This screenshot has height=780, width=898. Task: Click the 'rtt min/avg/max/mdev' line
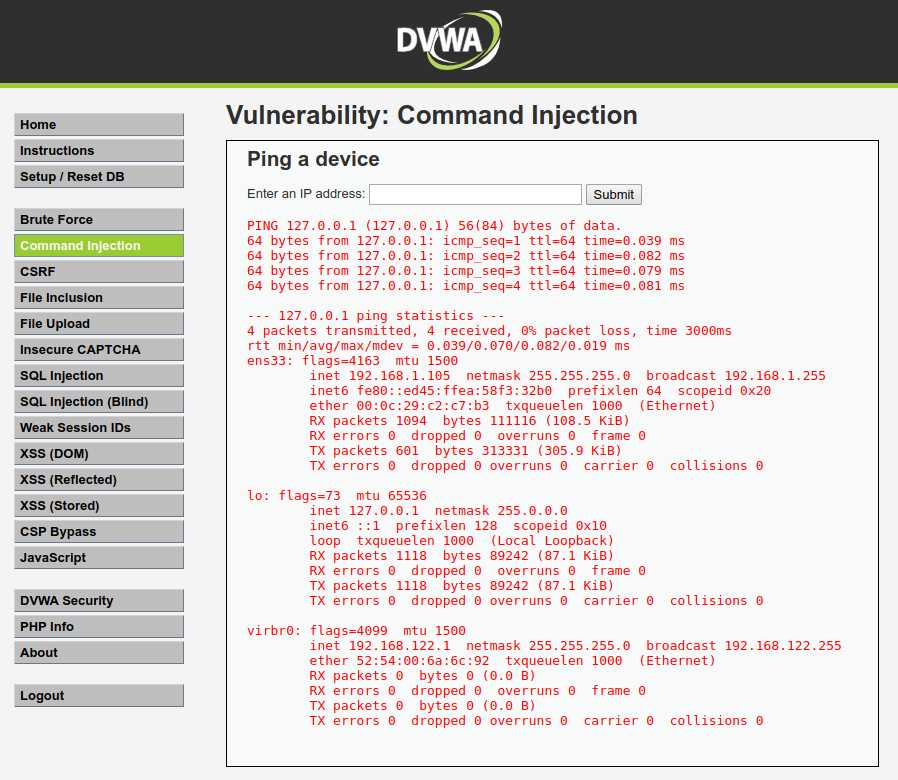438,346
